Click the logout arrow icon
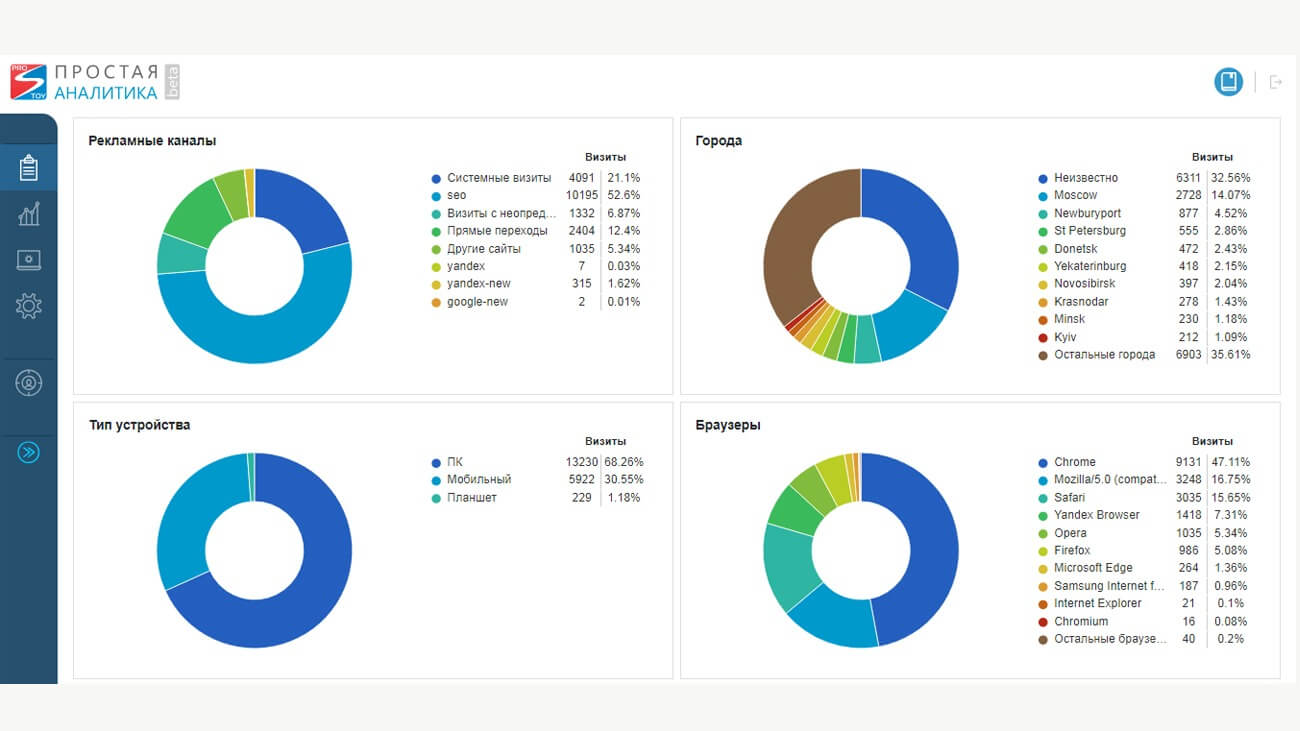 tap(1275, 82)
